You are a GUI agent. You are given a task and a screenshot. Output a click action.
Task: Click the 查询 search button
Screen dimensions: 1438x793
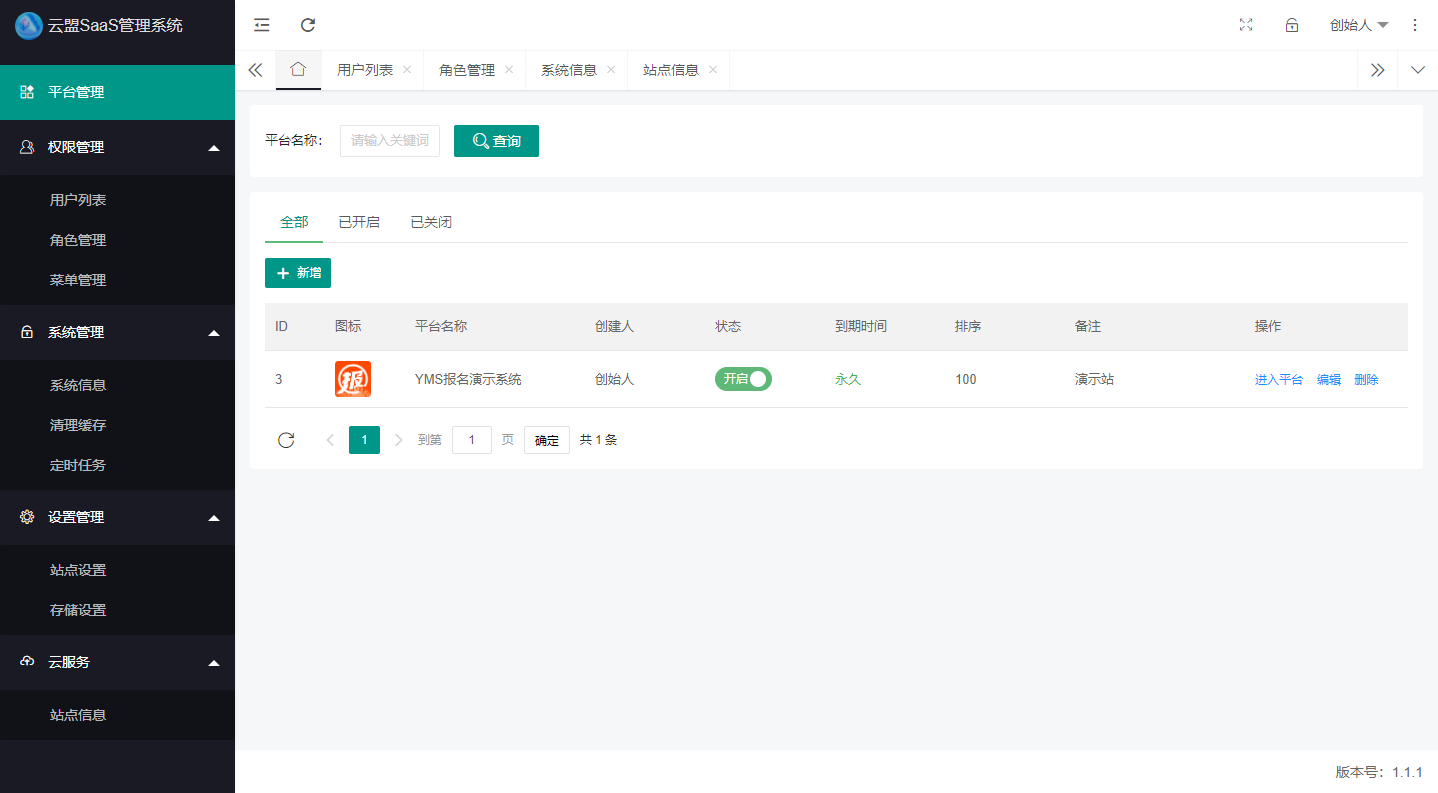(x=496, y=141)
